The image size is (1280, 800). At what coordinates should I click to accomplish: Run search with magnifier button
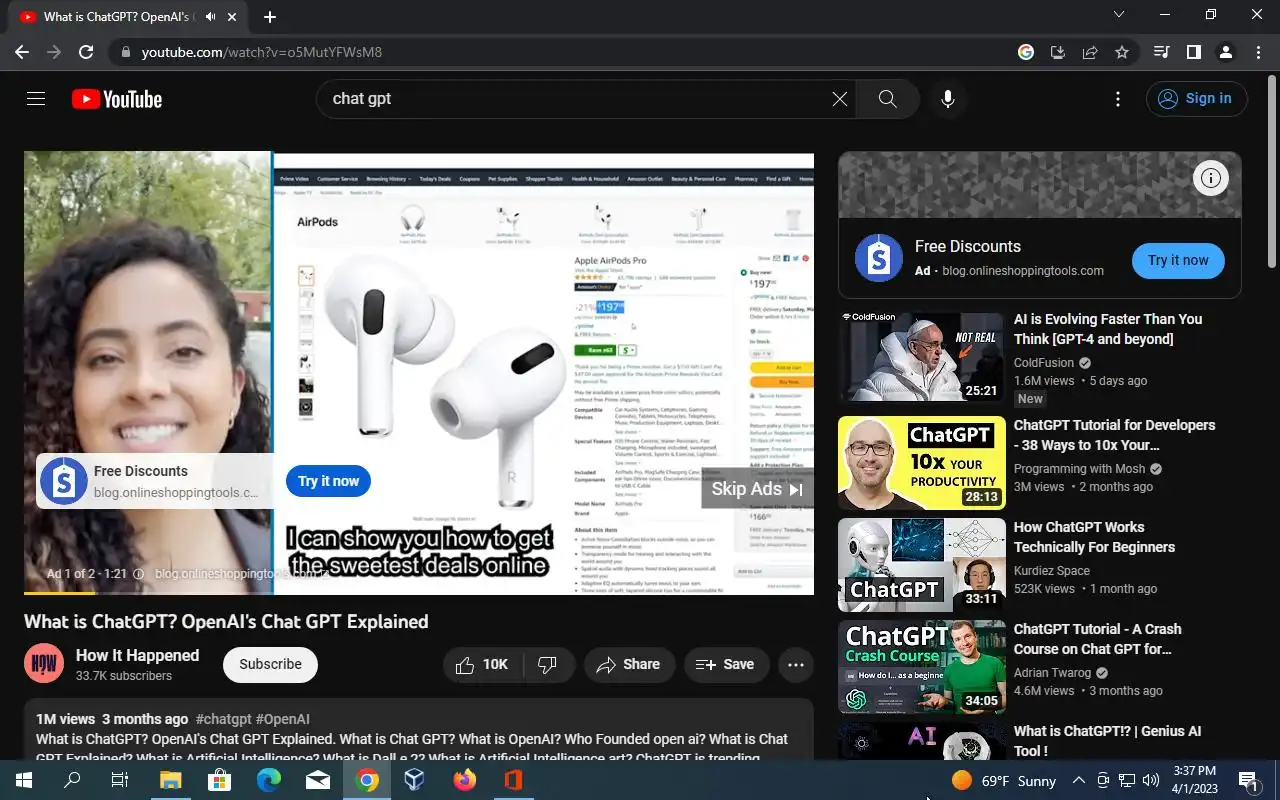887,99
